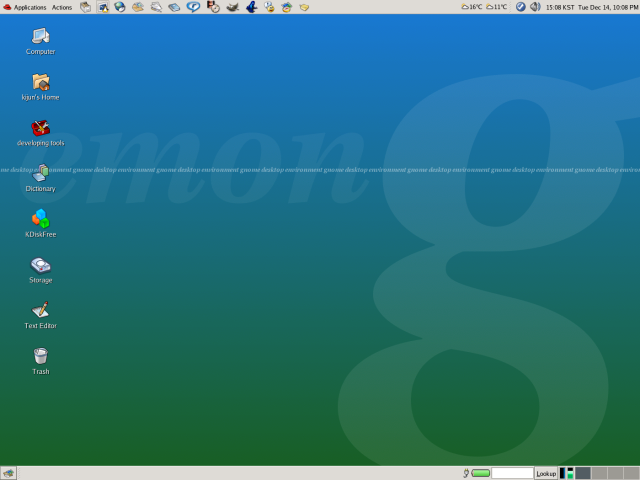Select the kjun's Home folder icon

40,87
